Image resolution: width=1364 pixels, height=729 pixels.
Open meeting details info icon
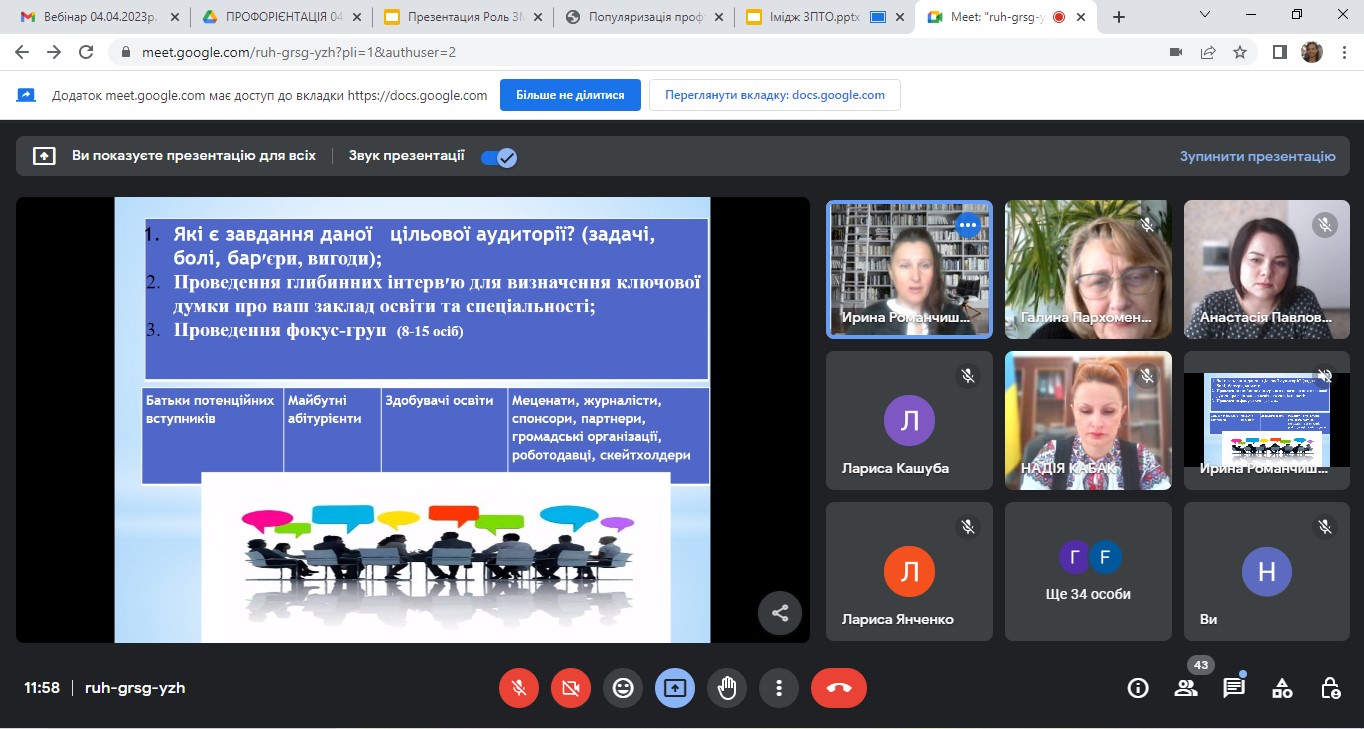pyautogui.click(x=1138, y=688)
